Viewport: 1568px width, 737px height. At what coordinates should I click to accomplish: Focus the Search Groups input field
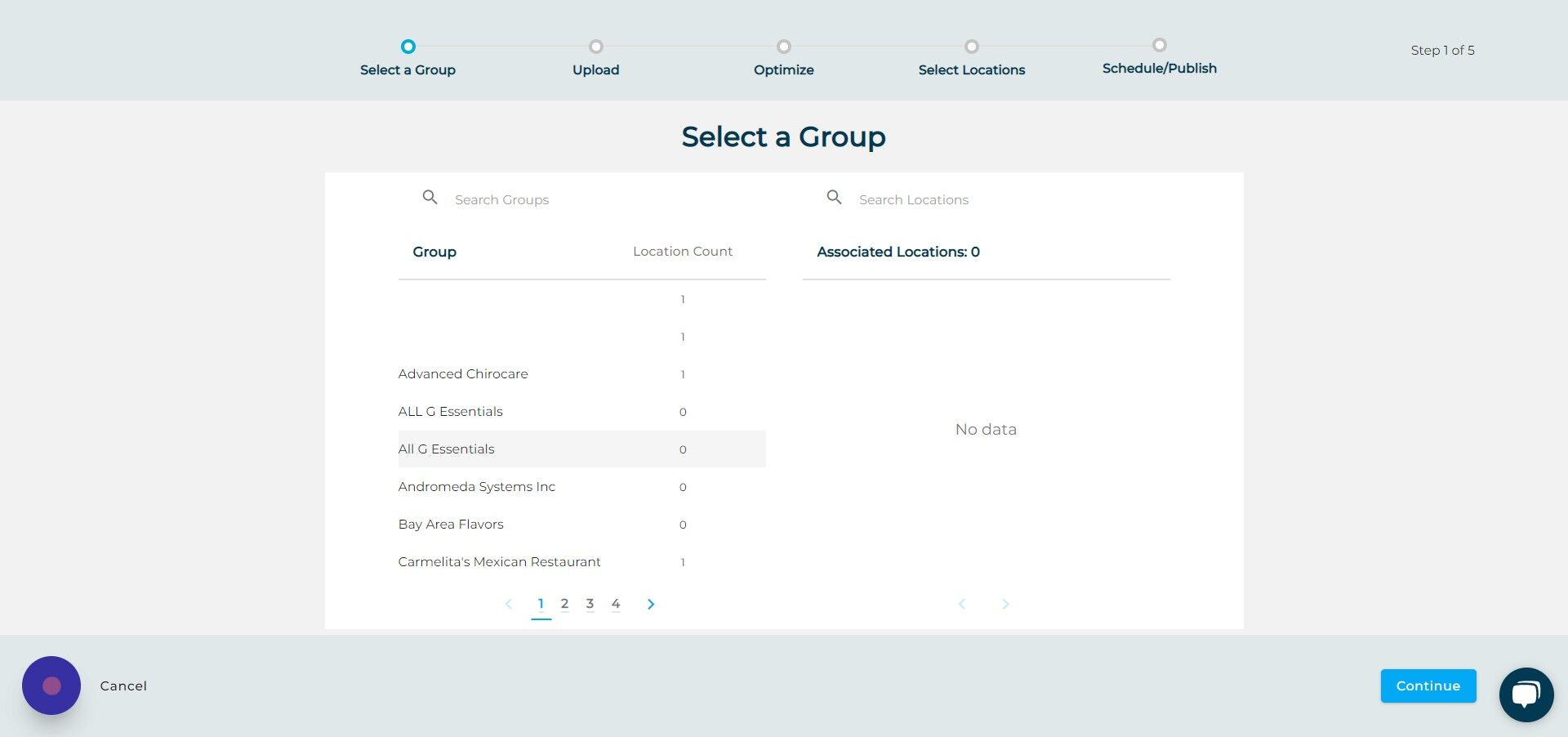click(604, 200)
